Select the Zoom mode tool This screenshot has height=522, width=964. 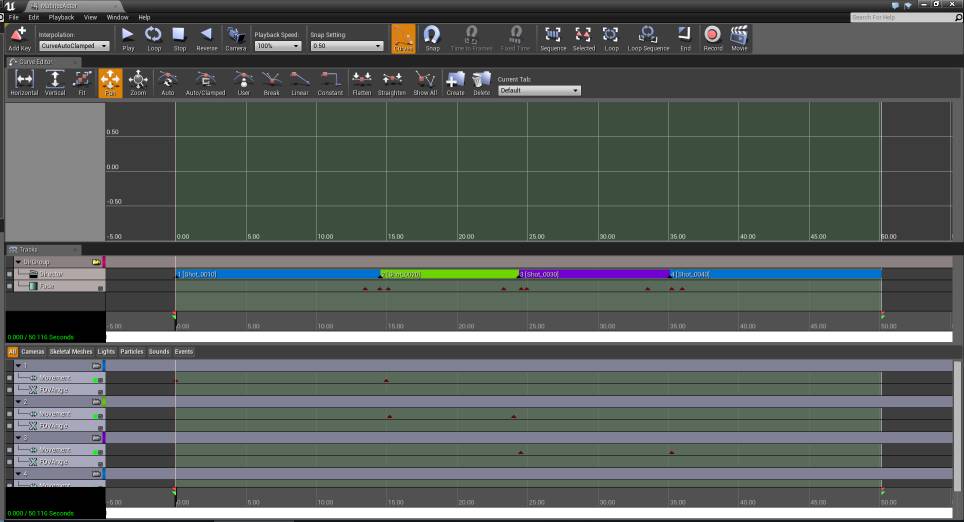[138, 83]
